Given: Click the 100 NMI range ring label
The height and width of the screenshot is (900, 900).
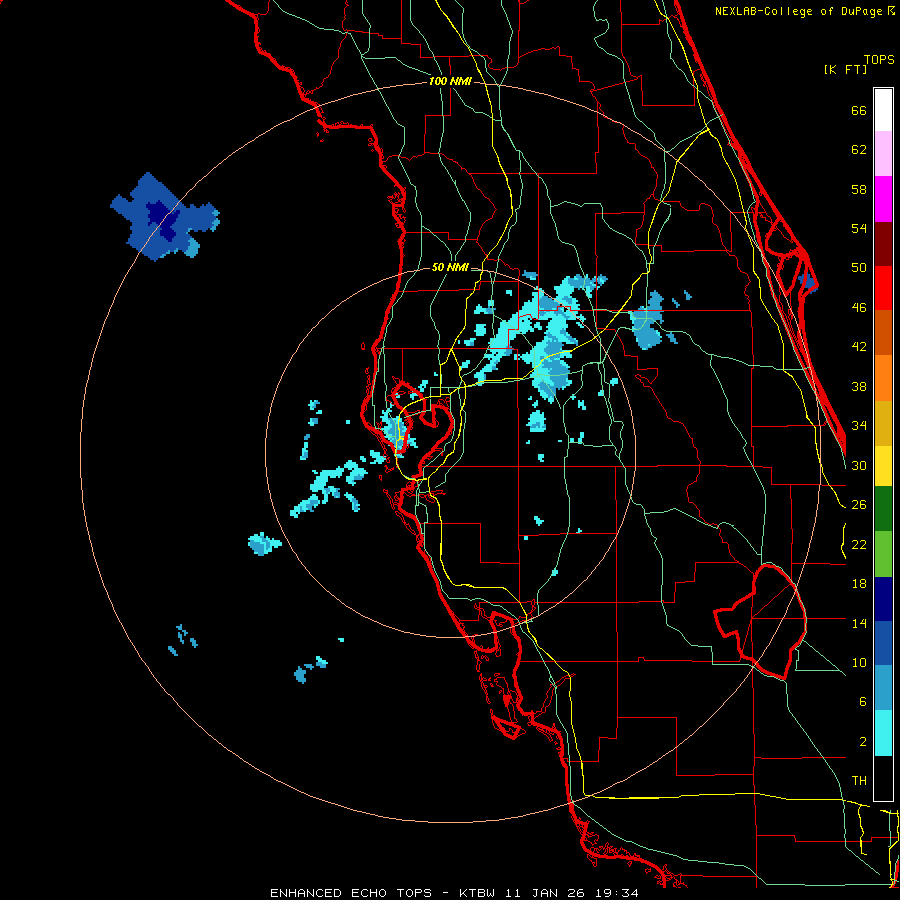Looking at the screenshot, I should [450, 82].
